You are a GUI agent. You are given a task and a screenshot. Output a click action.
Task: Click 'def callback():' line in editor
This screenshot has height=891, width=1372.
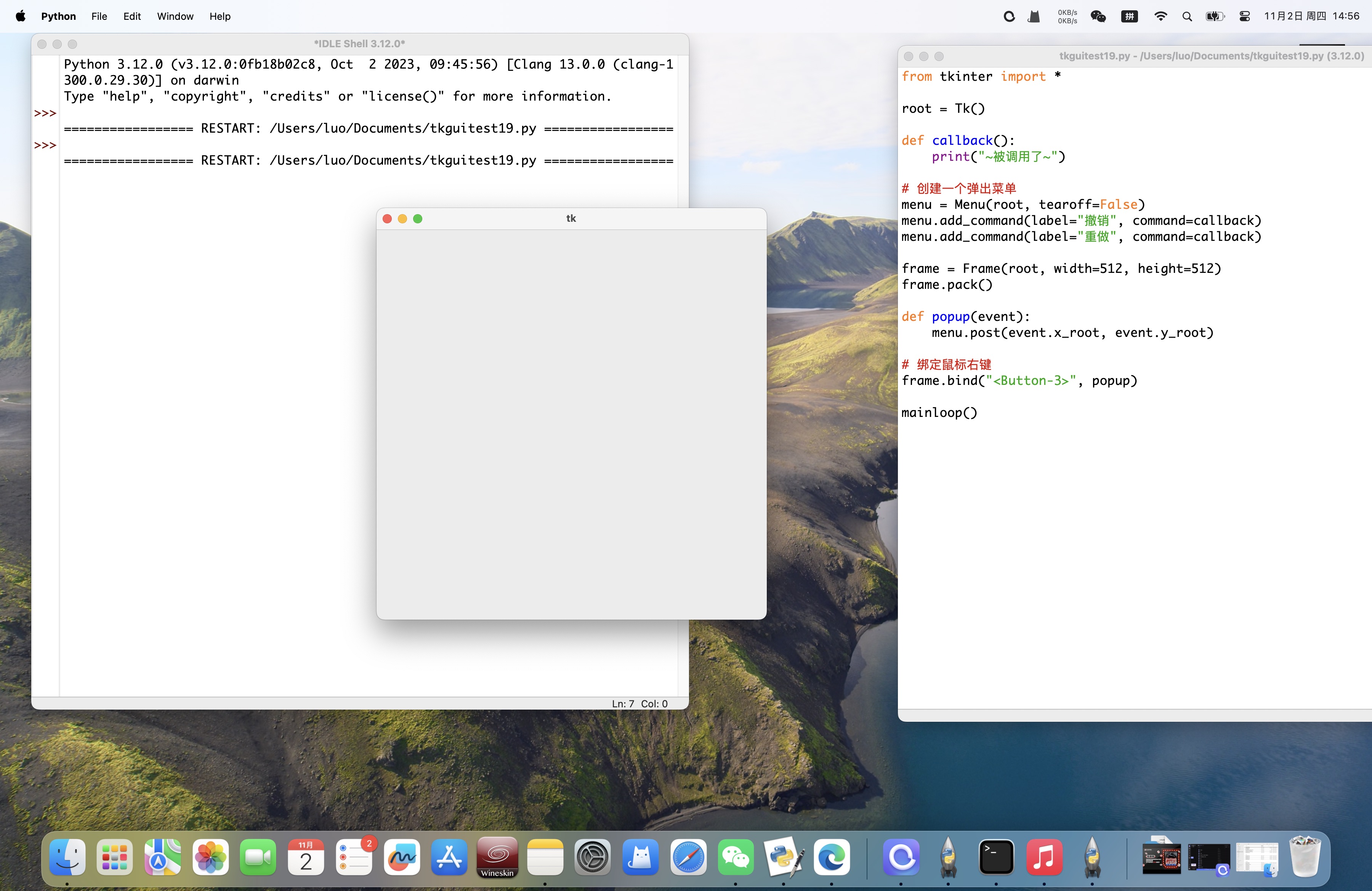pos(958,141)
